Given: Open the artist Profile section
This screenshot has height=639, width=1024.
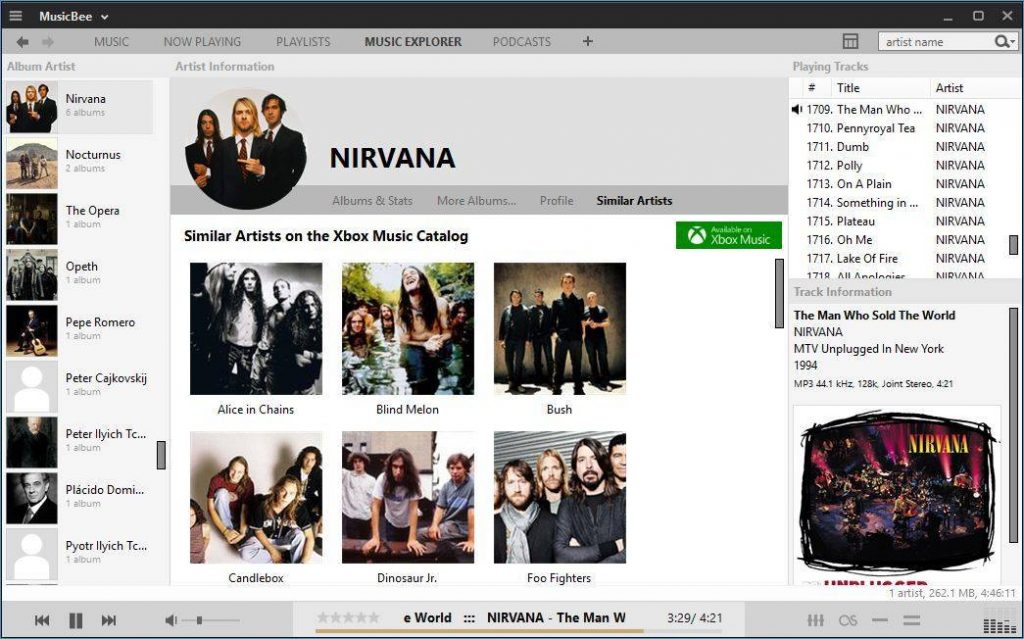Looking at the screenshot, I should click(556, 201).
